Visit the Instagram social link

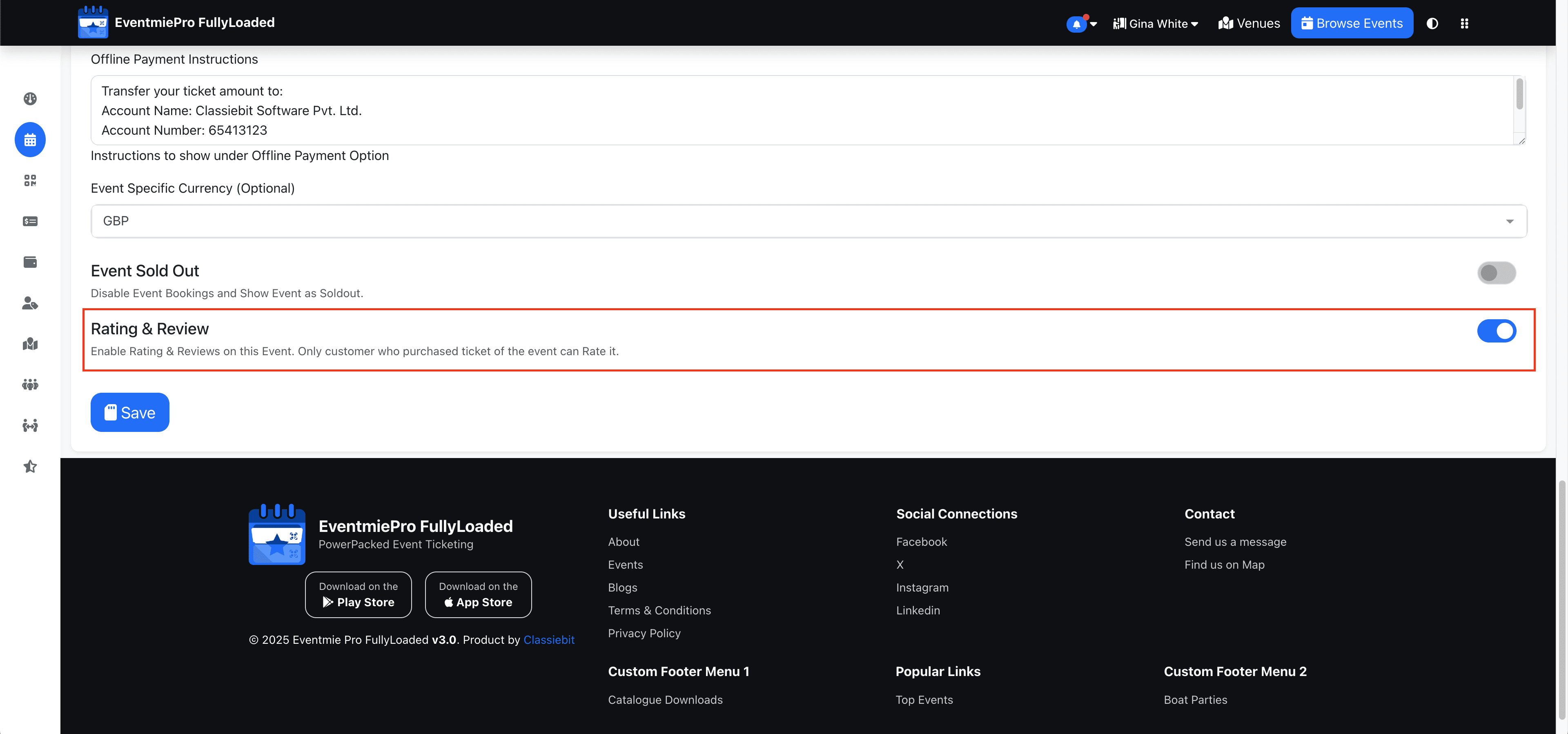pyautogui.click(x=922, y=587)
